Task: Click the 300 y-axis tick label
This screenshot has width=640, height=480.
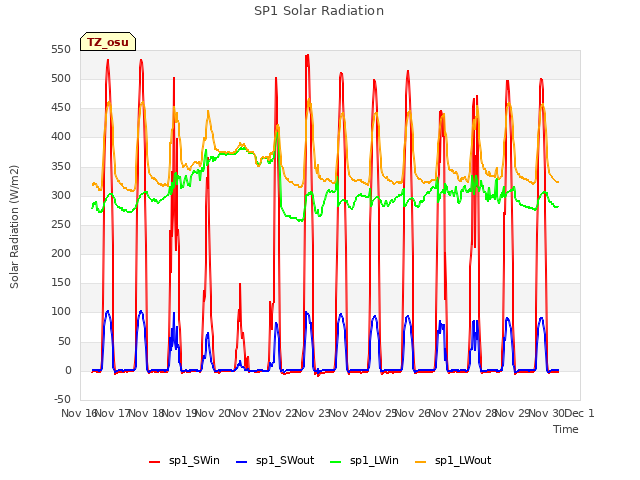Action: (x=61, y=195)
